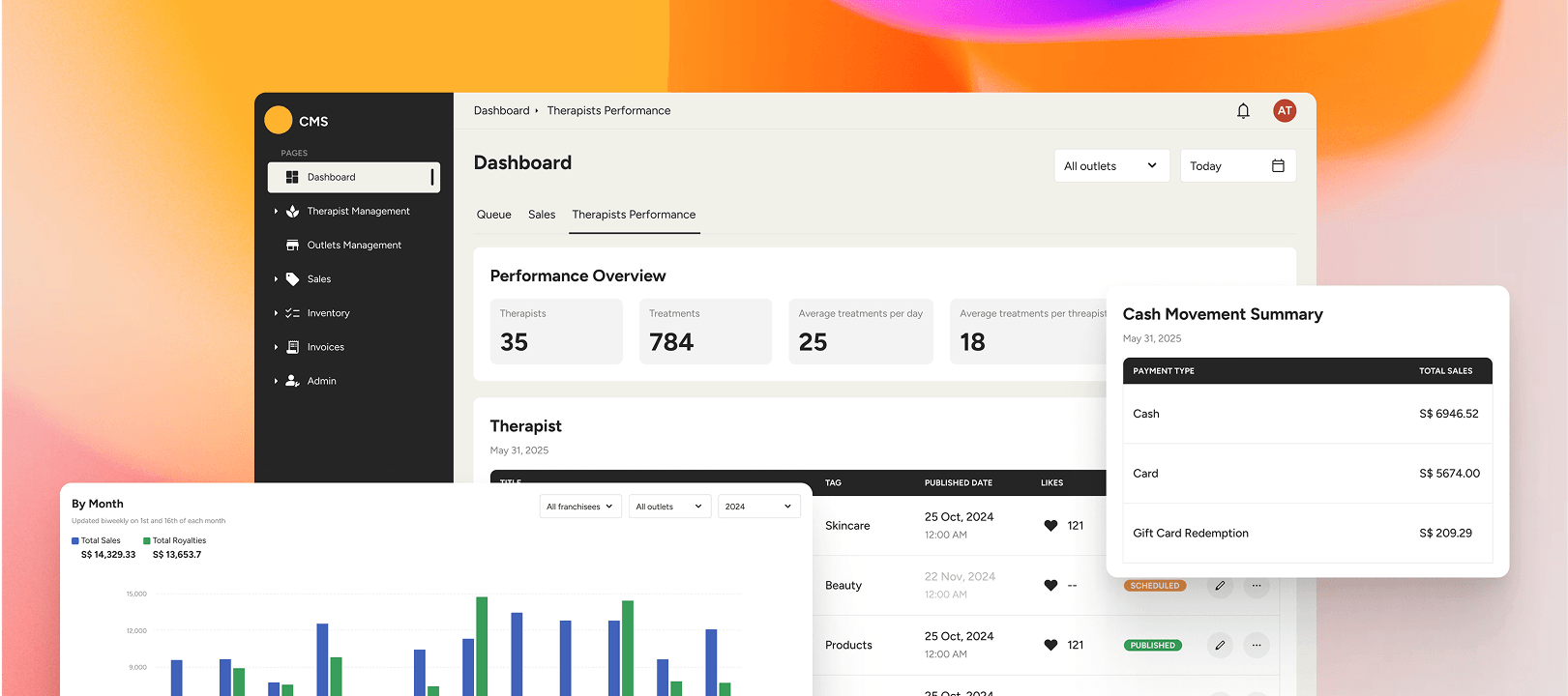The width and height of the screenshot is (1568, 696).
Task: Click the Inventory checklist icon
Action: 292,313
